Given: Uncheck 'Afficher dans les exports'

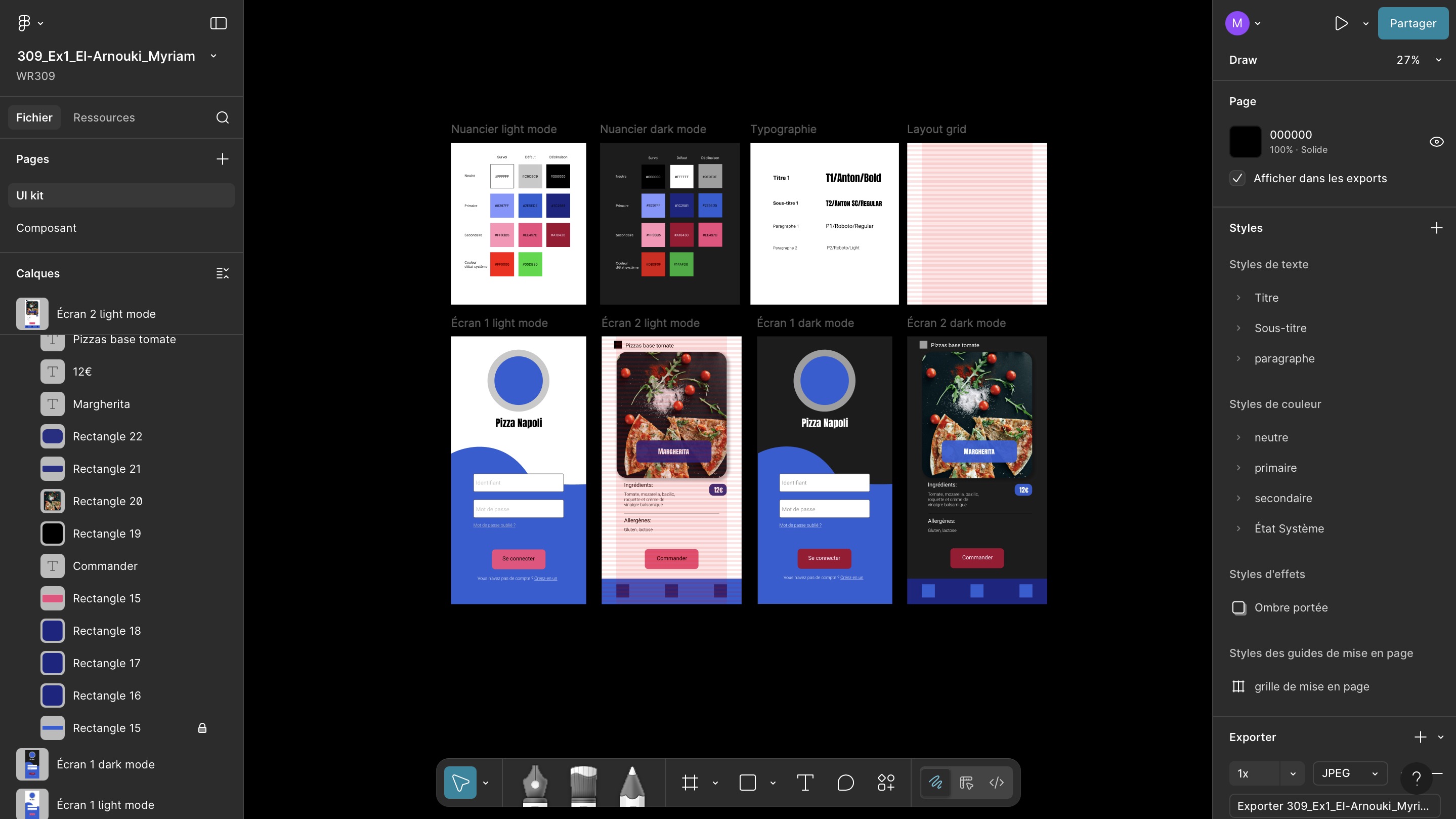Looking at the screenshot, I should [1237, 178].
